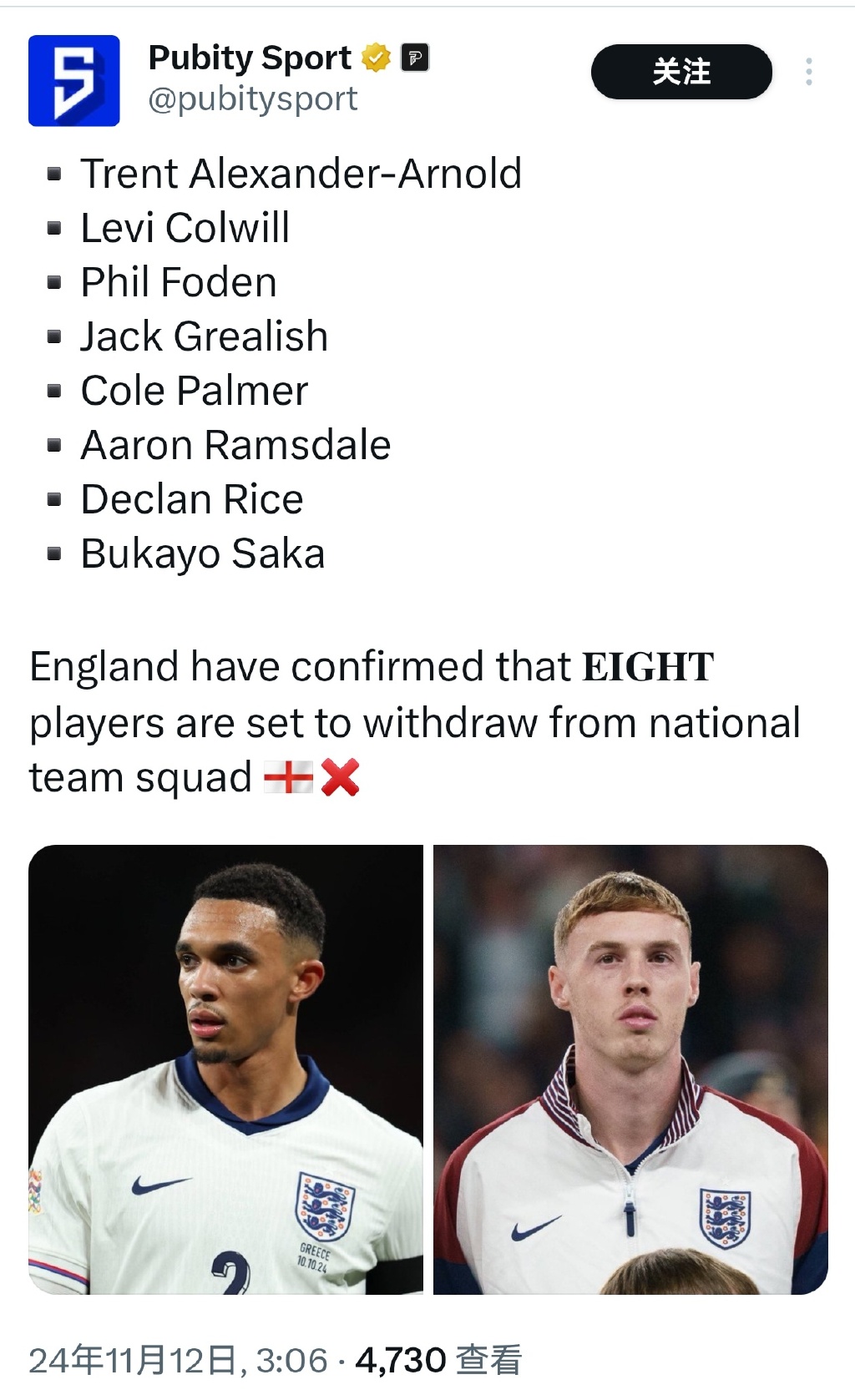
Task: Click the Pubity Sport display name
Action: point(250,58)
